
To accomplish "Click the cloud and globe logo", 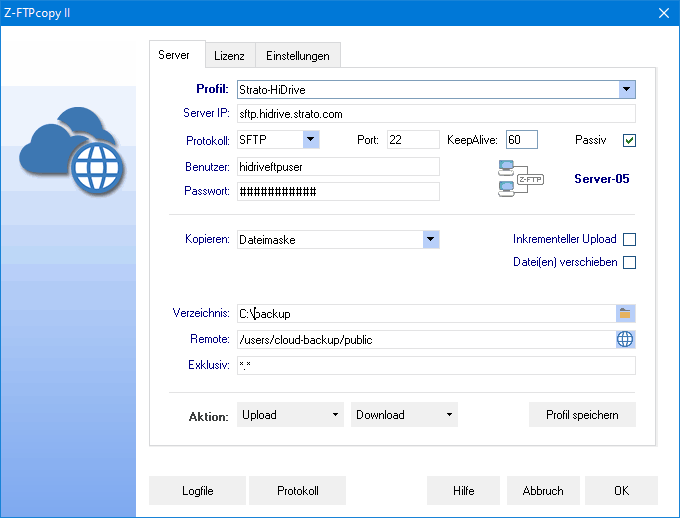I will tap(72, 150).
